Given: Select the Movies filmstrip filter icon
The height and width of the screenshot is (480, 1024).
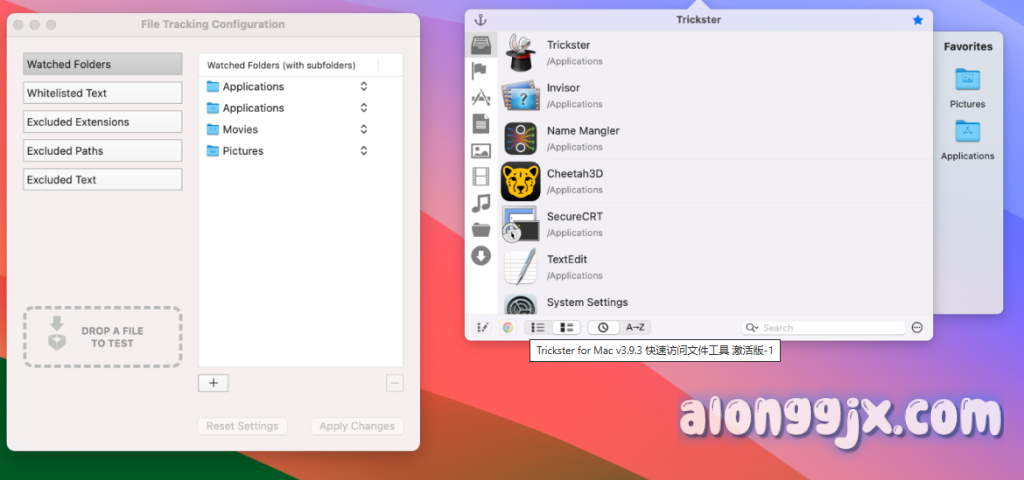Looking at the screenshot, I should (x=481, y=177).
